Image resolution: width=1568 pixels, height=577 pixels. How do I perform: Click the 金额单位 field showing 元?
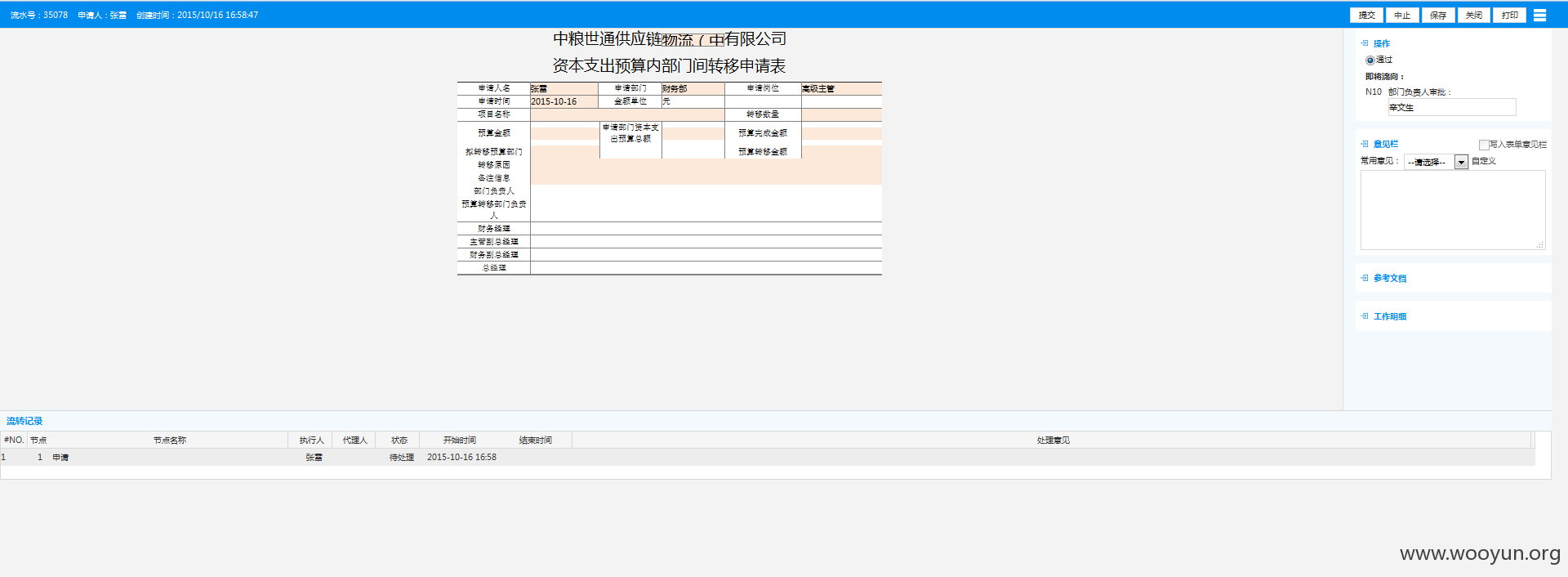693,101
